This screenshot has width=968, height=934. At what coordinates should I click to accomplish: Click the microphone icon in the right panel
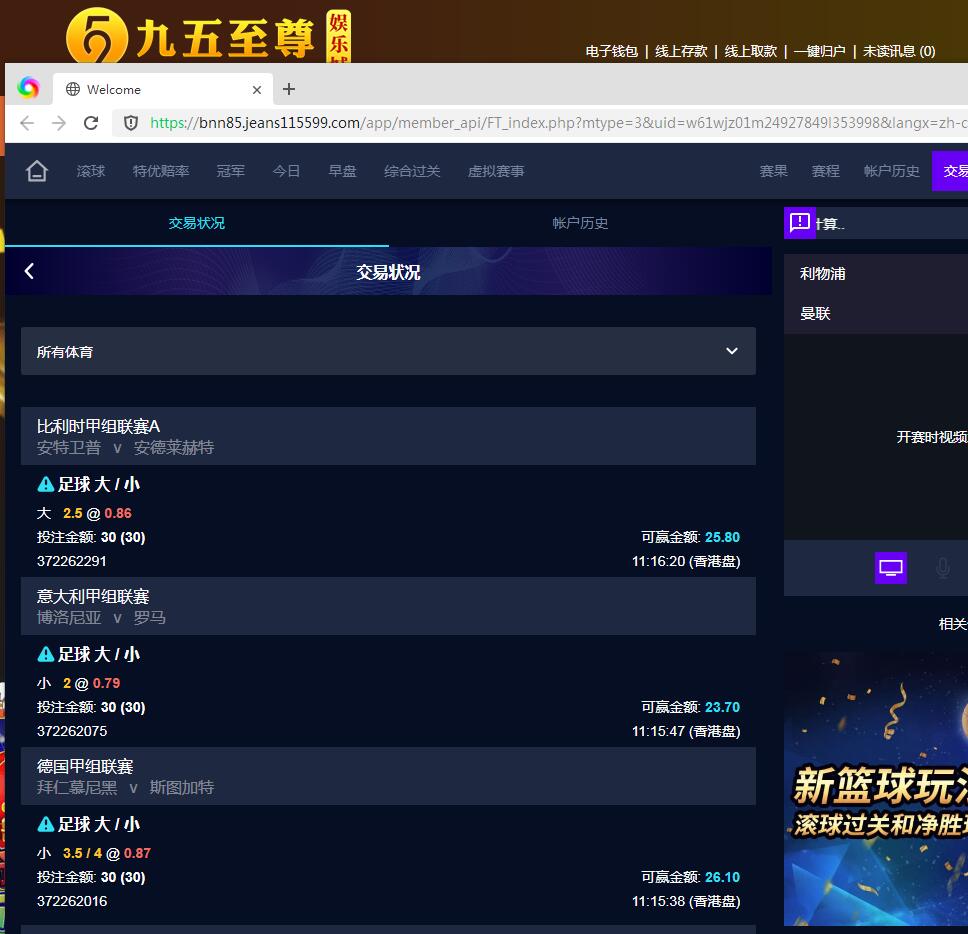[x=943, y=568]
